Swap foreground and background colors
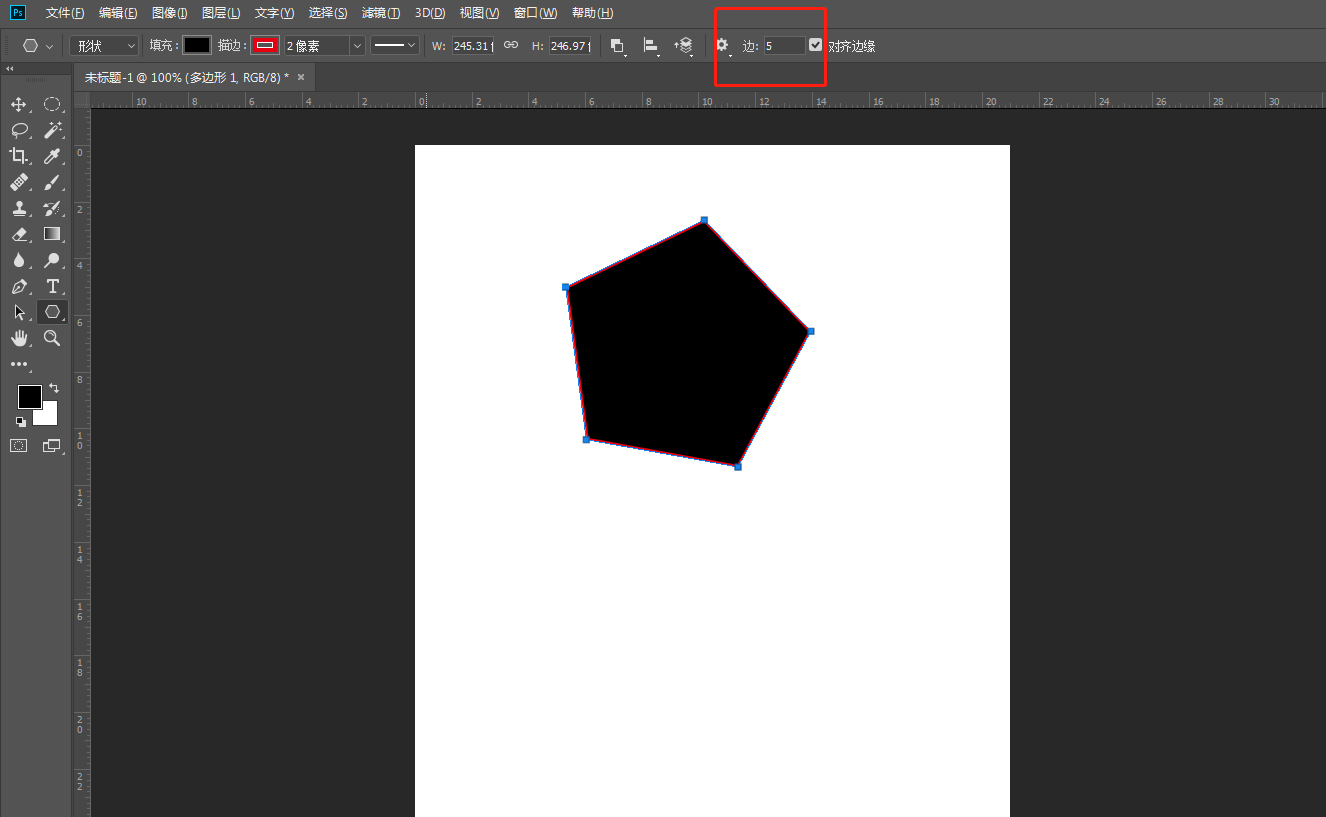 (54, 388)
